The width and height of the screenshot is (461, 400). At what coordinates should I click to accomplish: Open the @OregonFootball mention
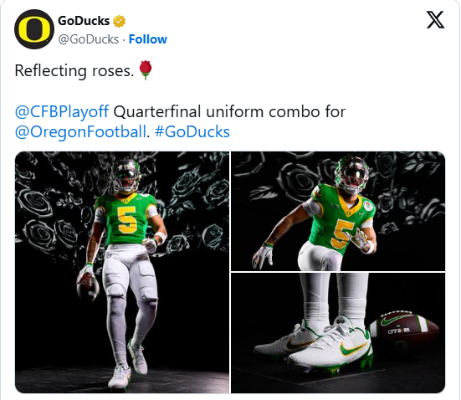[x=81, y=132]
